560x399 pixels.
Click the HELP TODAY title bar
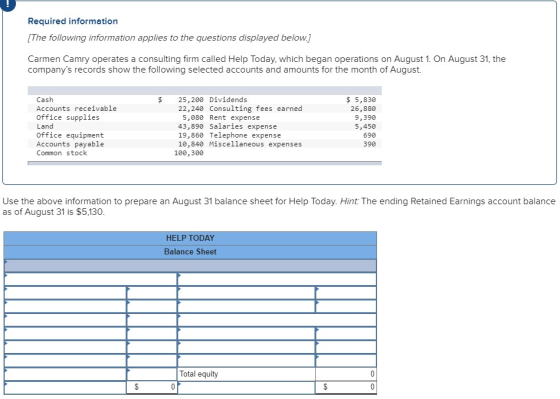tap(190, 238)
